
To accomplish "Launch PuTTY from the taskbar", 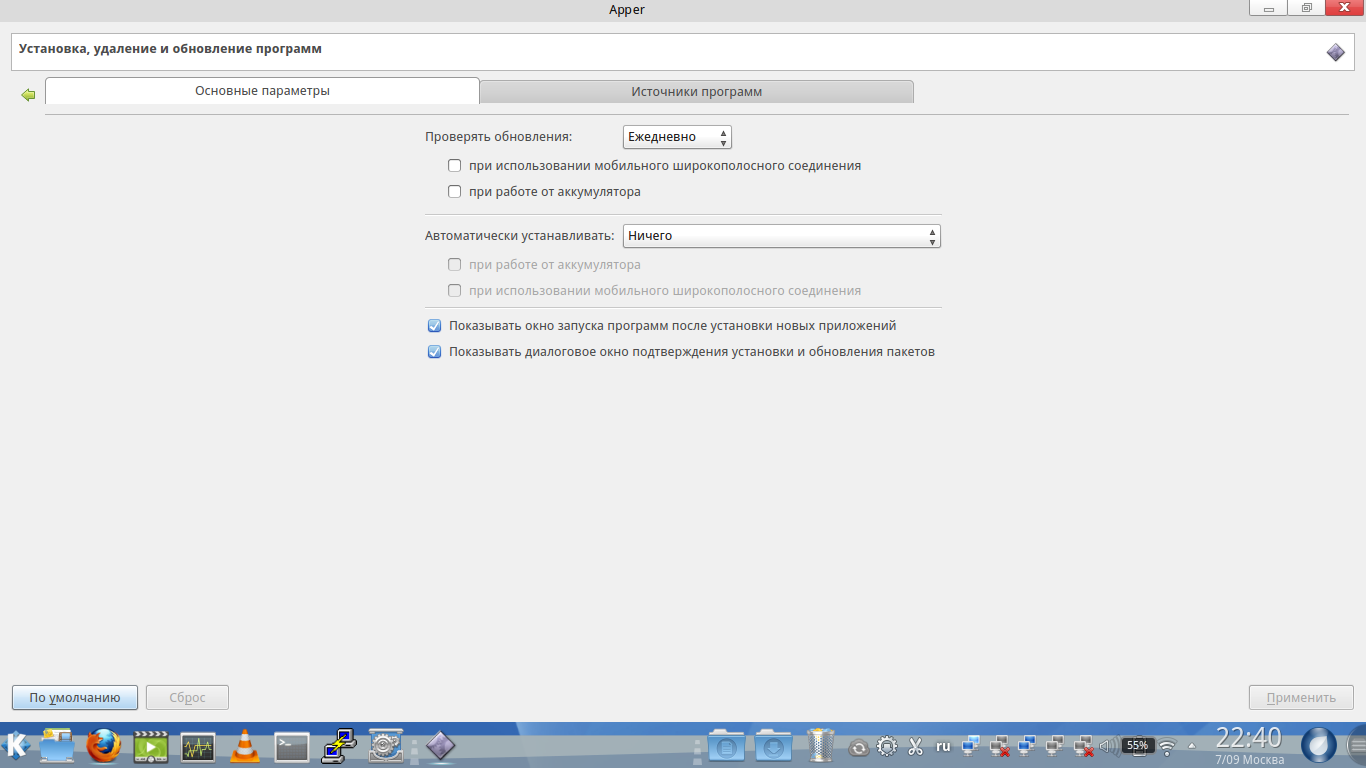I will click(x=339, y=745).
